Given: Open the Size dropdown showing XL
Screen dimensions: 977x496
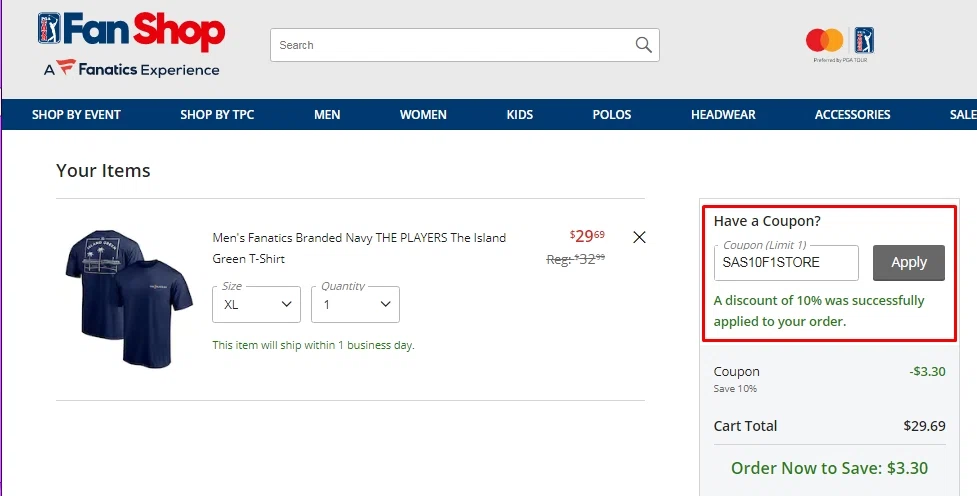Looking at the screenshot, I should [256, 304].
